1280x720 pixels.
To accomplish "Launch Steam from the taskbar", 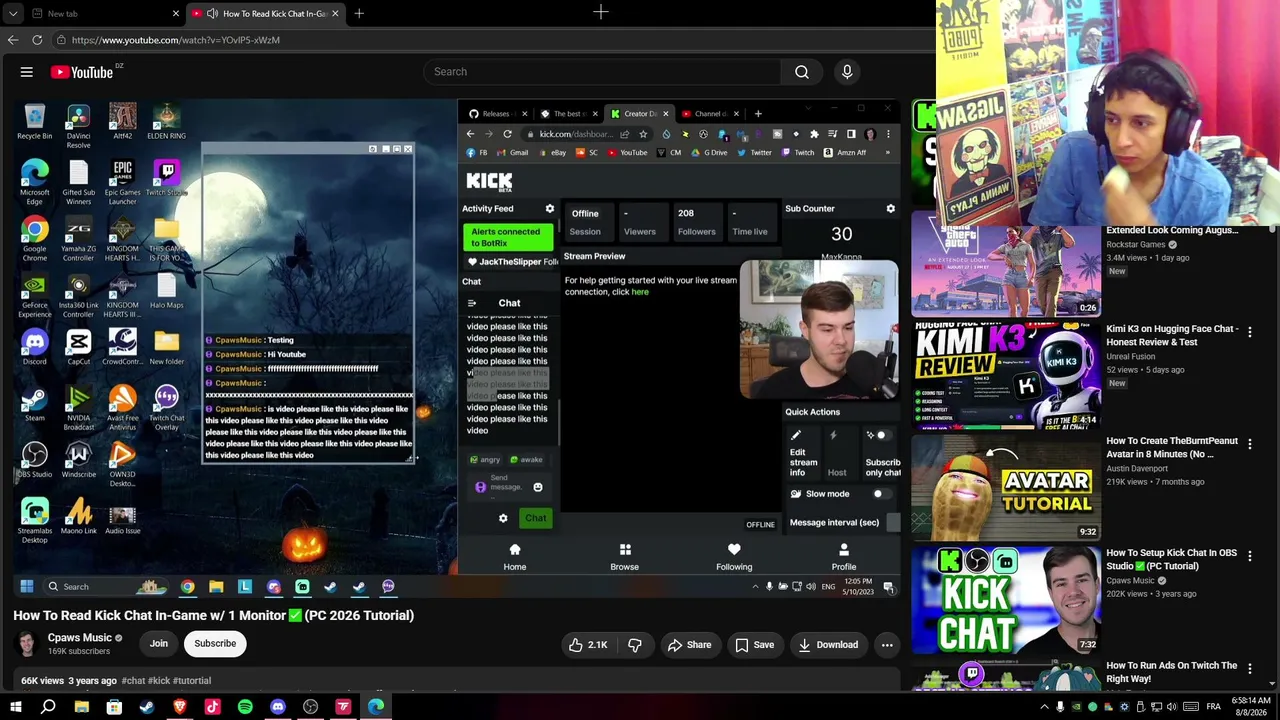I will [x=147, y=707].
